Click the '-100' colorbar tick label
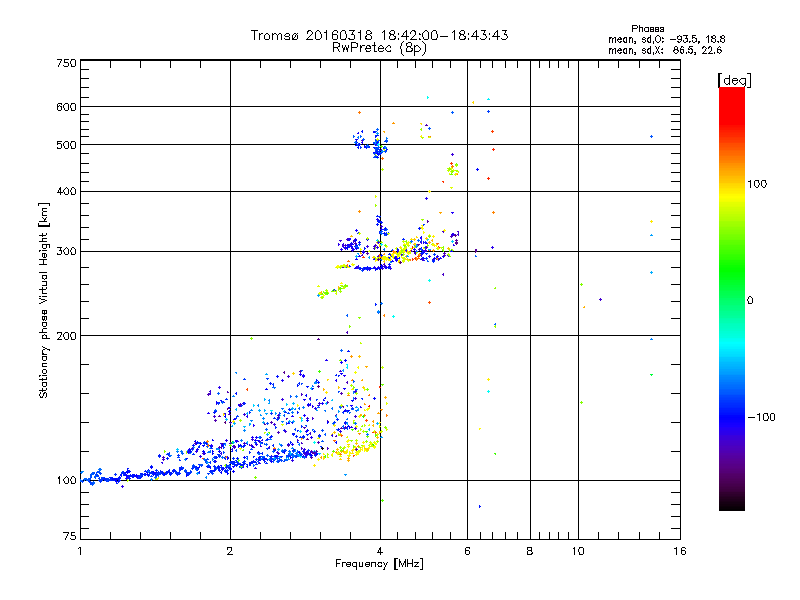The width and height of the screenshot is (800, 600). point(761,417)
